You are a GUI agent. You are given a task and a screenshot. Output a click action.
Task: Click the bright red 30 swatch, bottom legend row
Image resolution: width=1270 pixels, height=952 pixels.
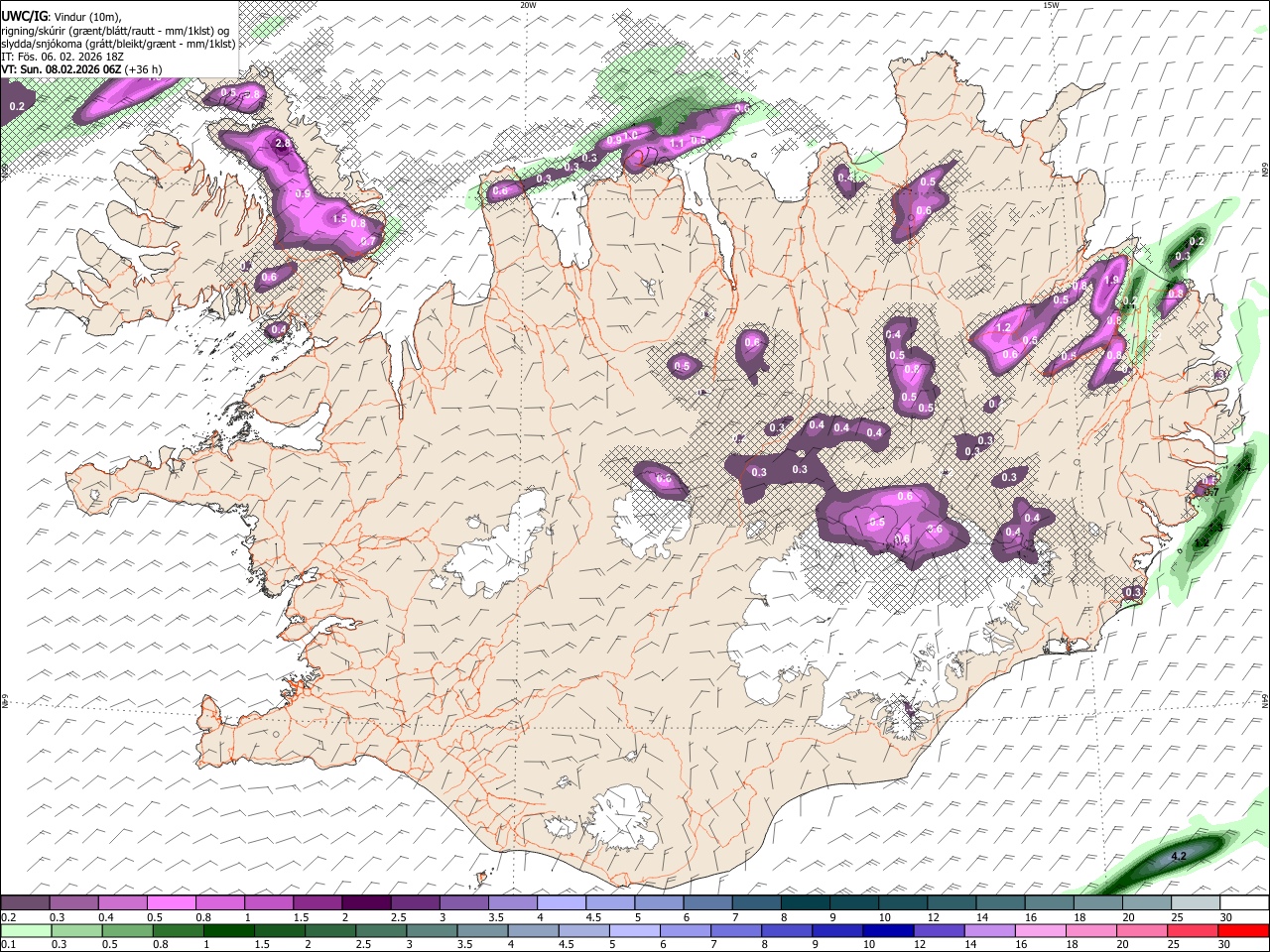tap(1245, 930)
